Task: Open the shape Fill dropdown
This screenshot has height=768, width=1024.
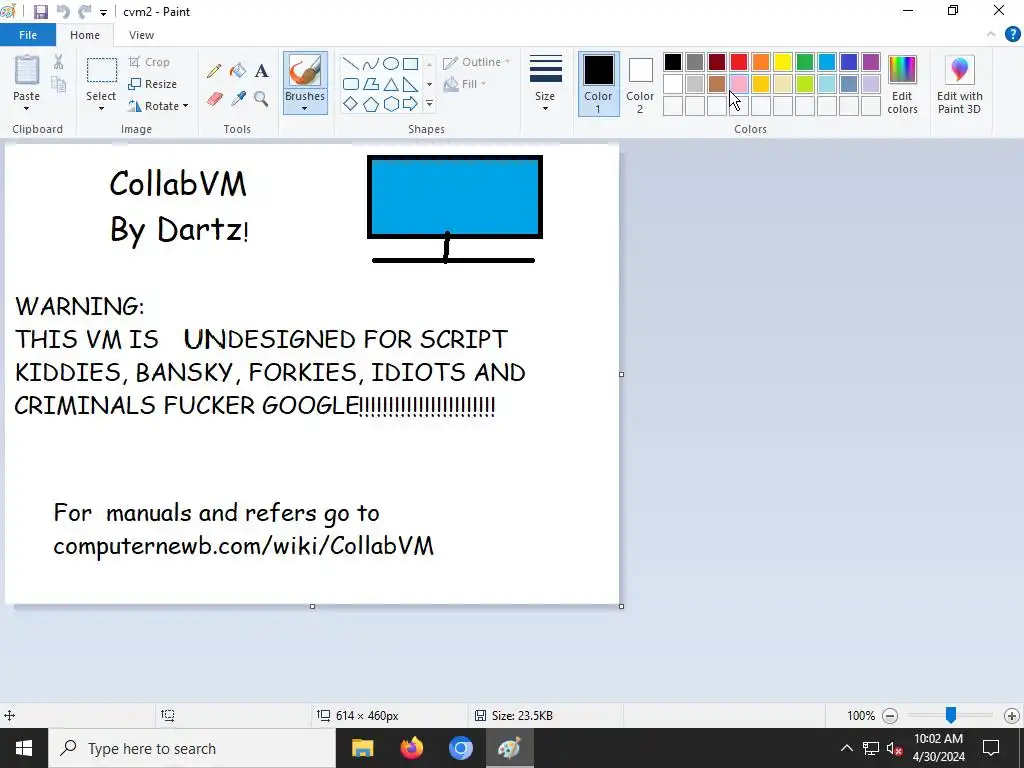Action: coord(465,84)
